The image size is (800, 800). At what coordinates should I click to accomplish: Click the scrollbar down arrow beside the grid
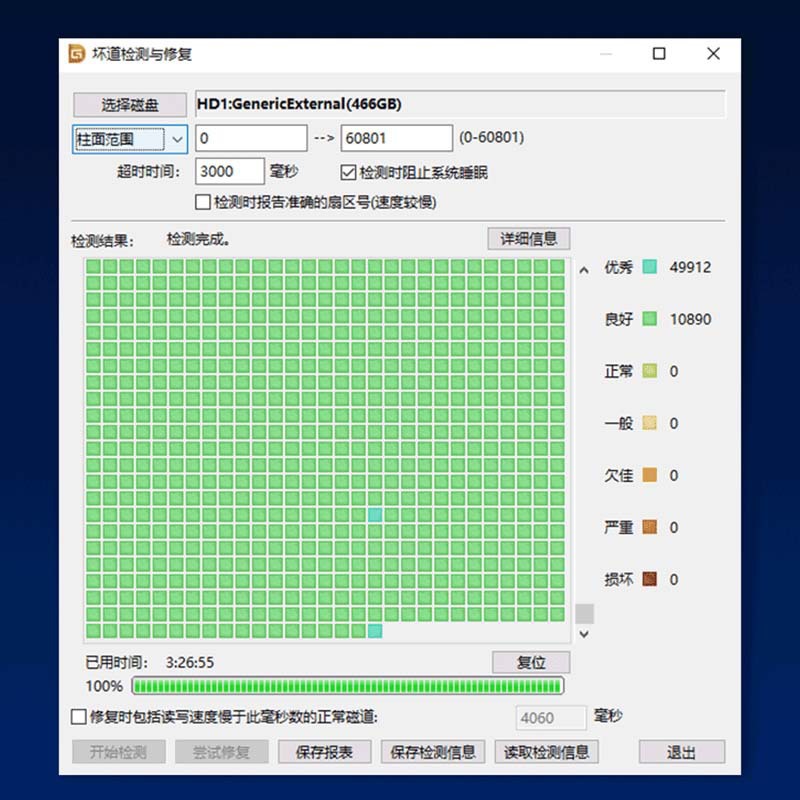click(x=584, y=633)
